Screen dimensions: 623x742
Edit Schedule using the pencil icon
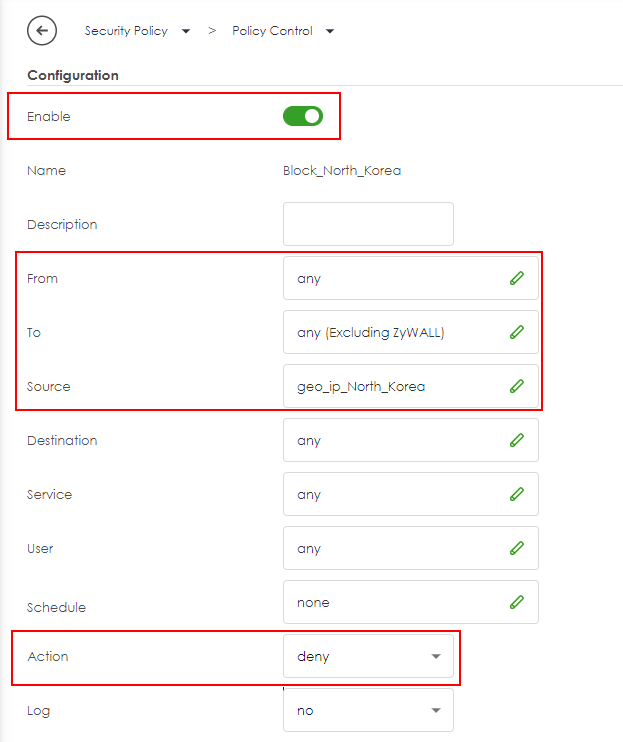click(516, 603)
